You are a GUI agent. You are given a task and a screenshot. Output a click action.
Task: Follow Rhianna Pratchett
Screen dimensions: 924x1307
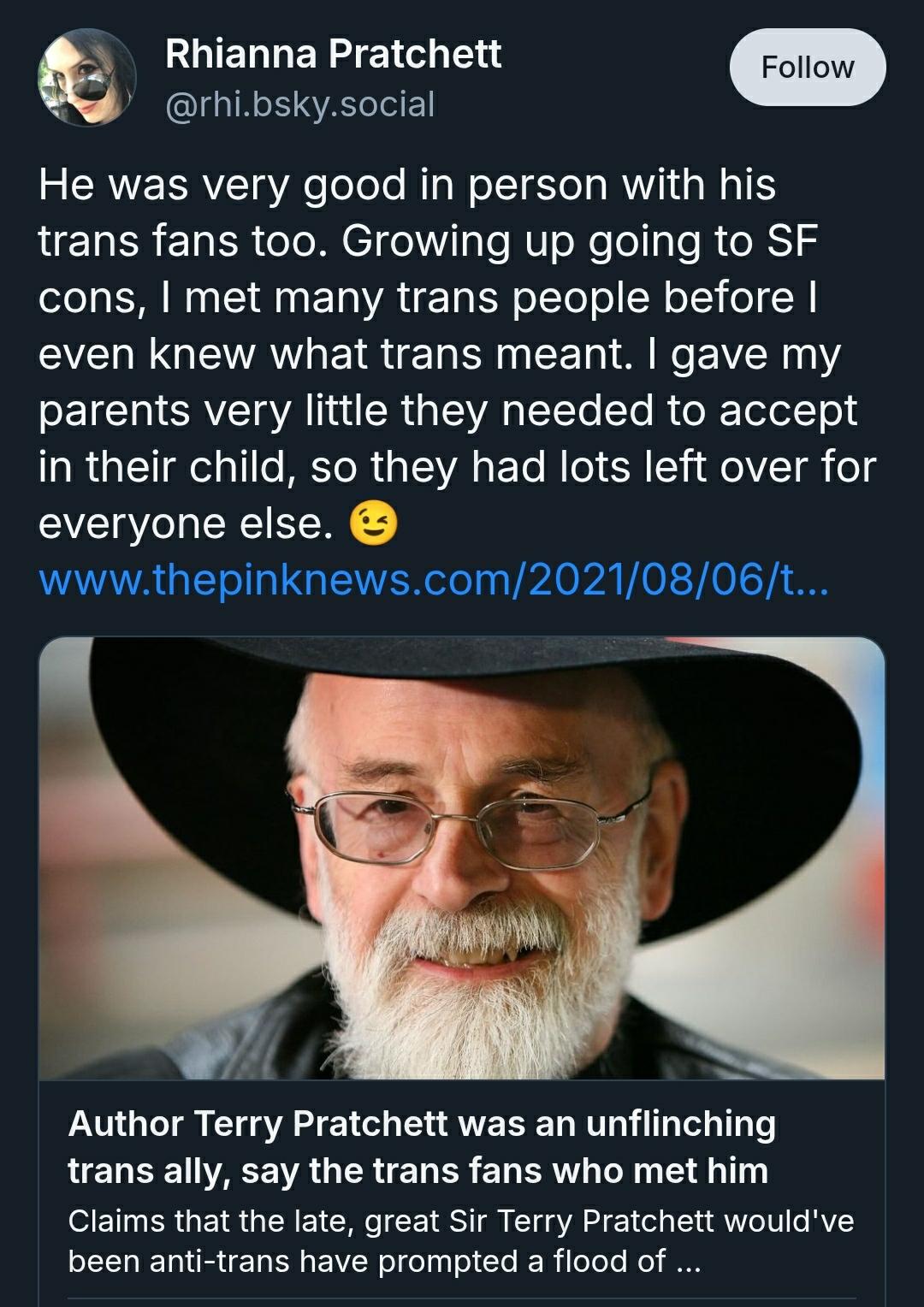(x=807, y=67)
